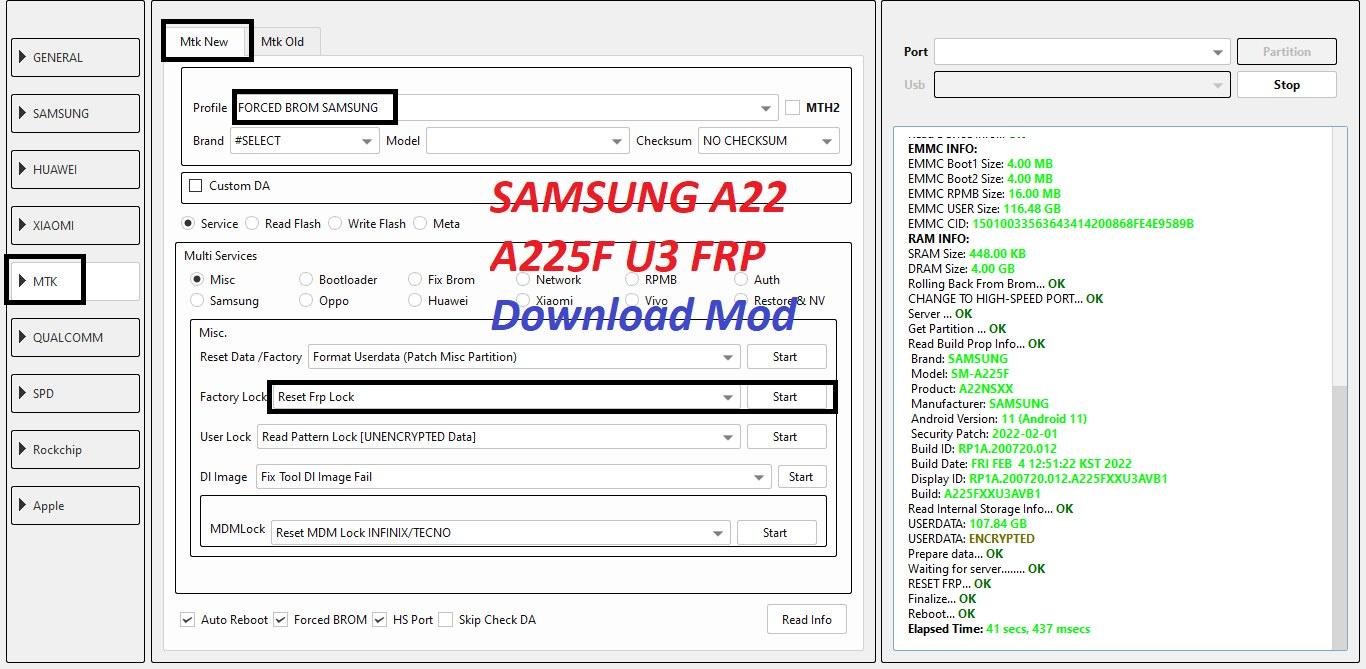Open the Usb dropdown
Image resolution: width=1366 pixels, height=669 pixels.
1082,85
